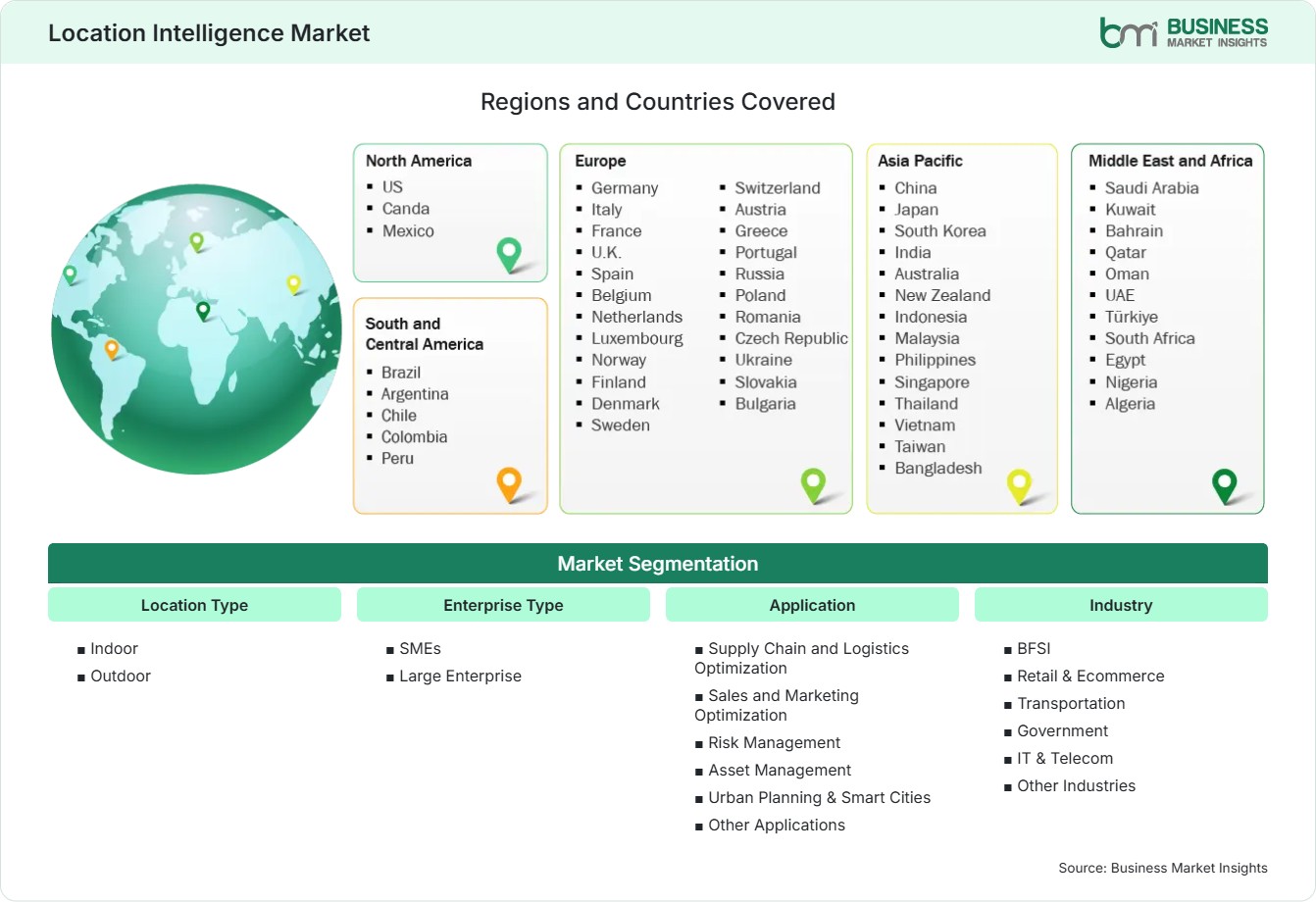Click BFSI under Industry
1316x902 pixels.
1034,649
